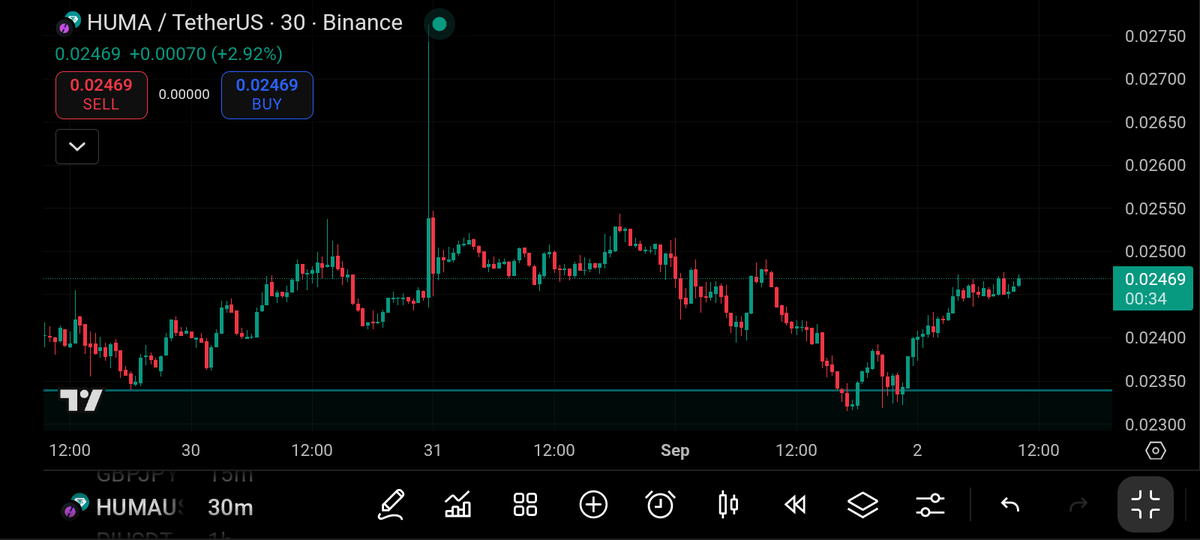Tap the add symbol plus icon
Image resolution: width=1200 pixels, height=540 pixels.
(594, 505)
